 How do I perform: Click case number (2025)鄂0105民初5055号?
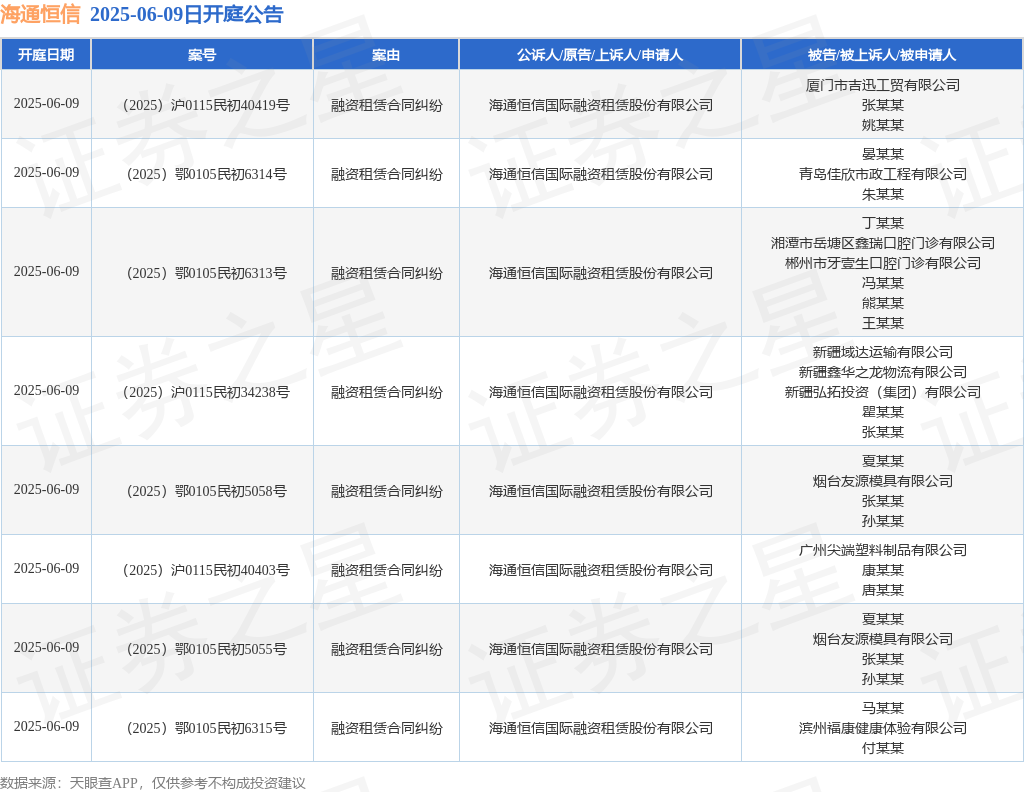pos(206,649)
